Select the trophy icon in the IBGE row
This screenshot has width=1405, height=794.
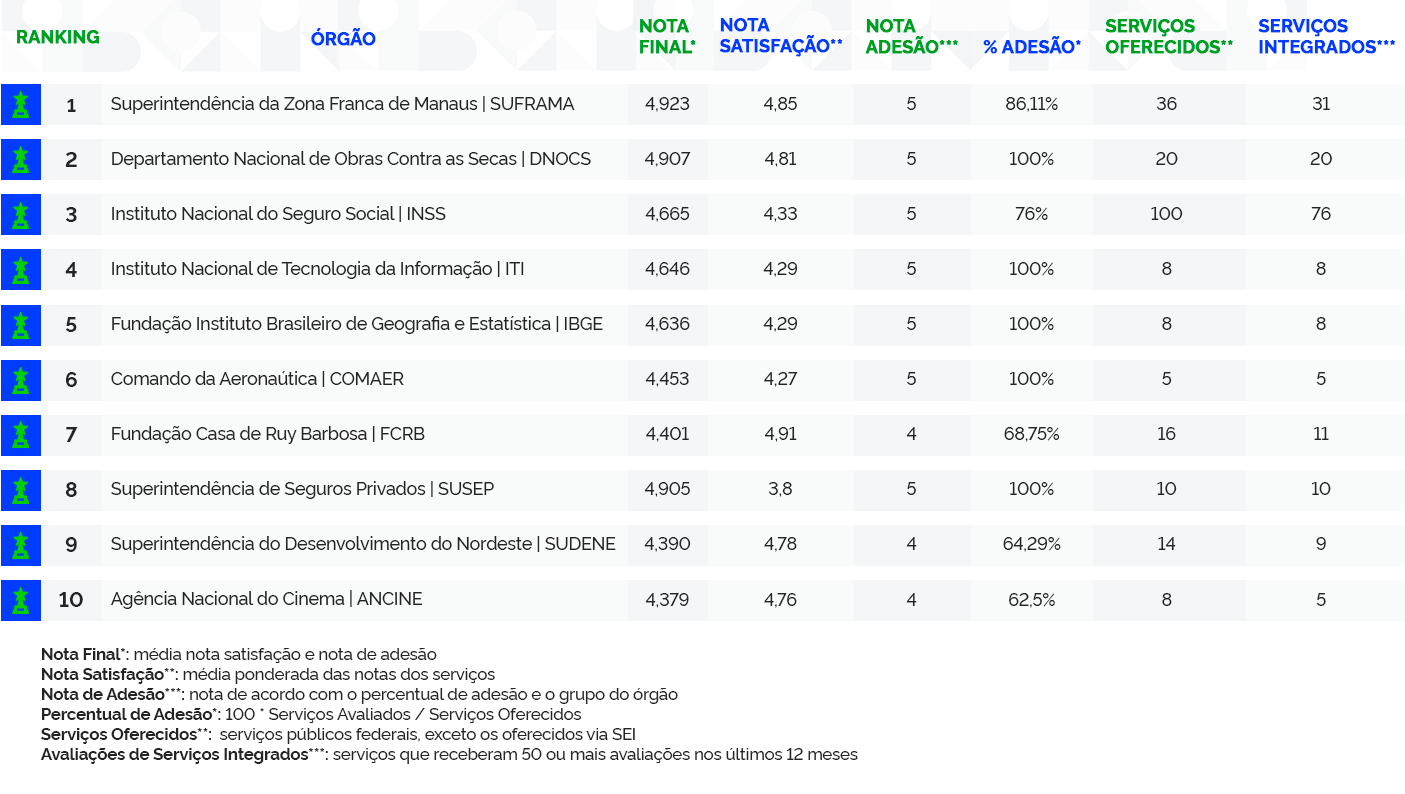click(21, 324)
